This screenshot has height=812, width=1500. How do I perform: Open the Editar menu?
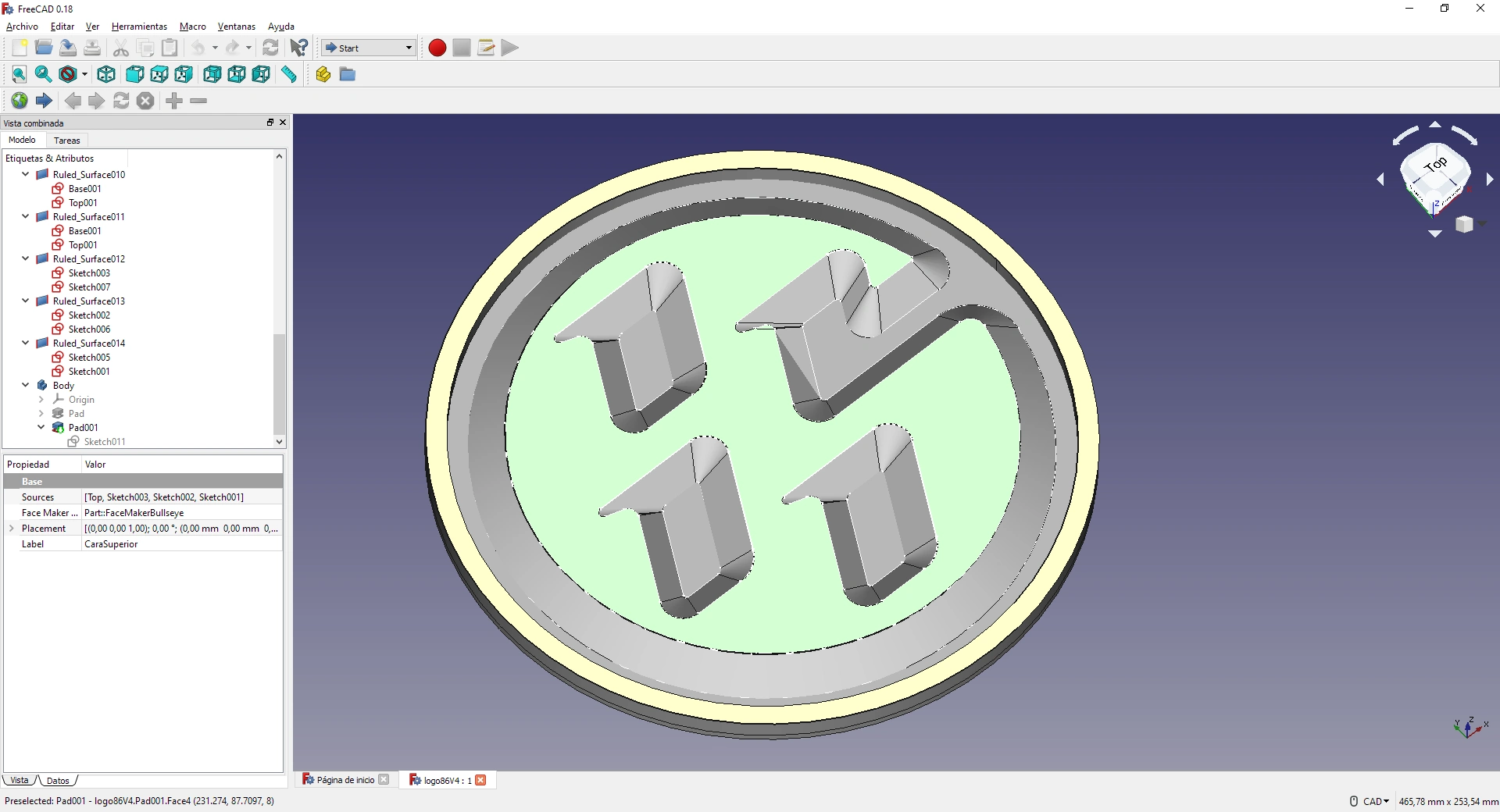62,27
